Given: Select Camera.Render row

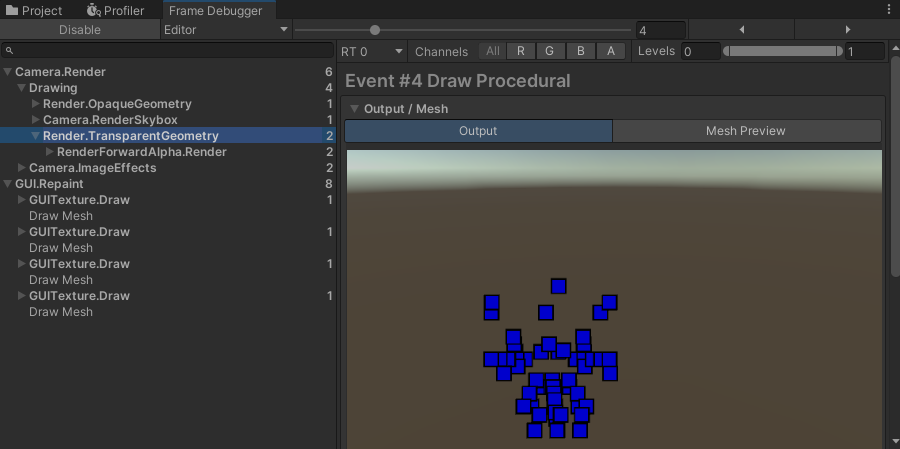Looking at the screenshot, I should 168,72.
